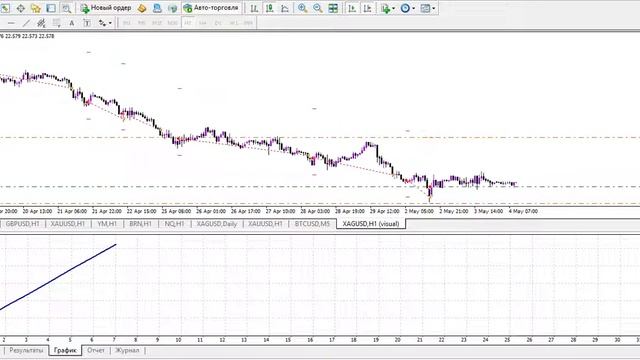The image size is (640, 360).
Task: Open the XAUUSD,H1 tab beside BTCUSD,M5
Action: click(265, 224)
